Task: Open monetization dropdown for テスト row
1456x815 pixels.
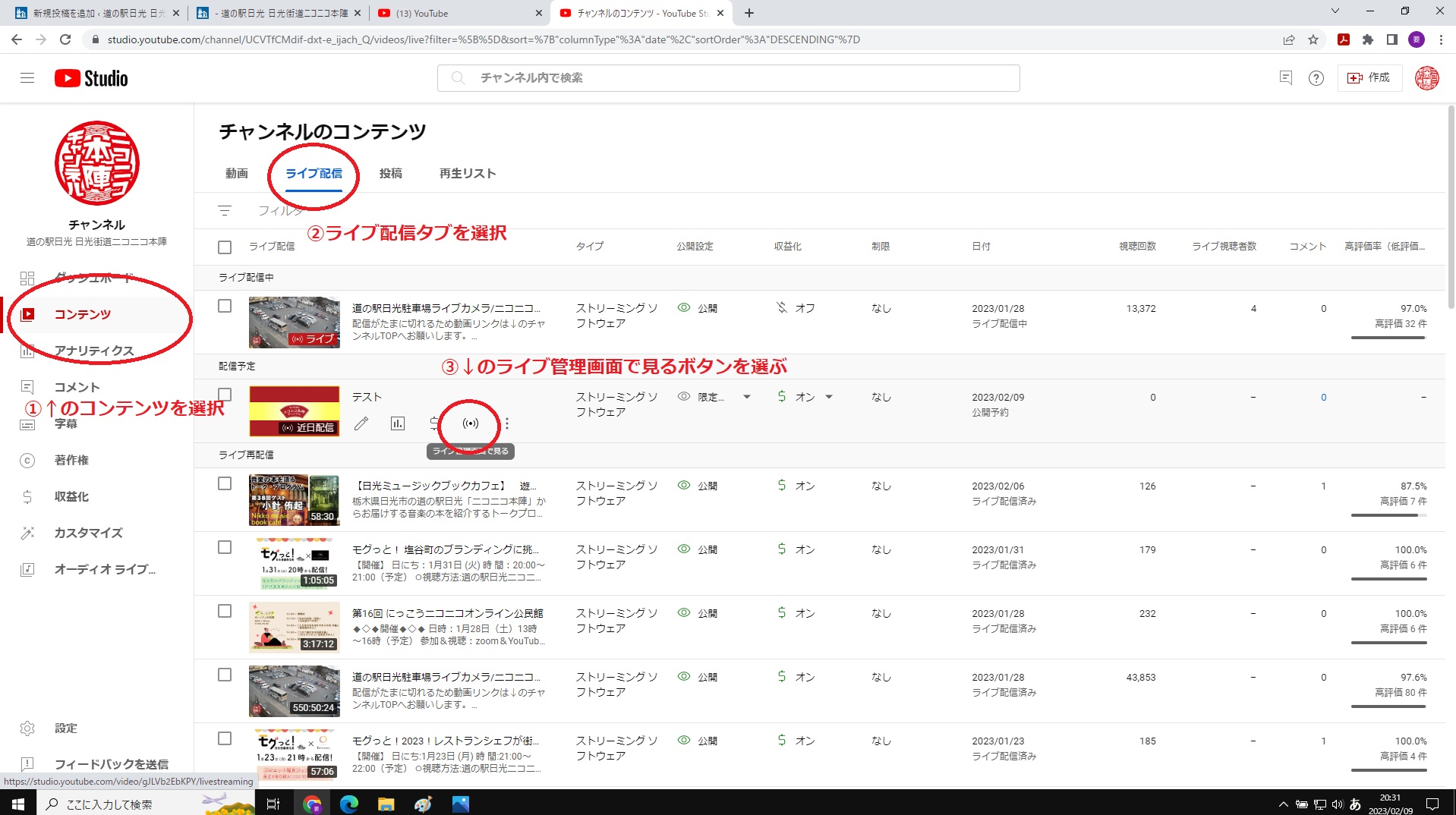Action: [x=829, y=397]
